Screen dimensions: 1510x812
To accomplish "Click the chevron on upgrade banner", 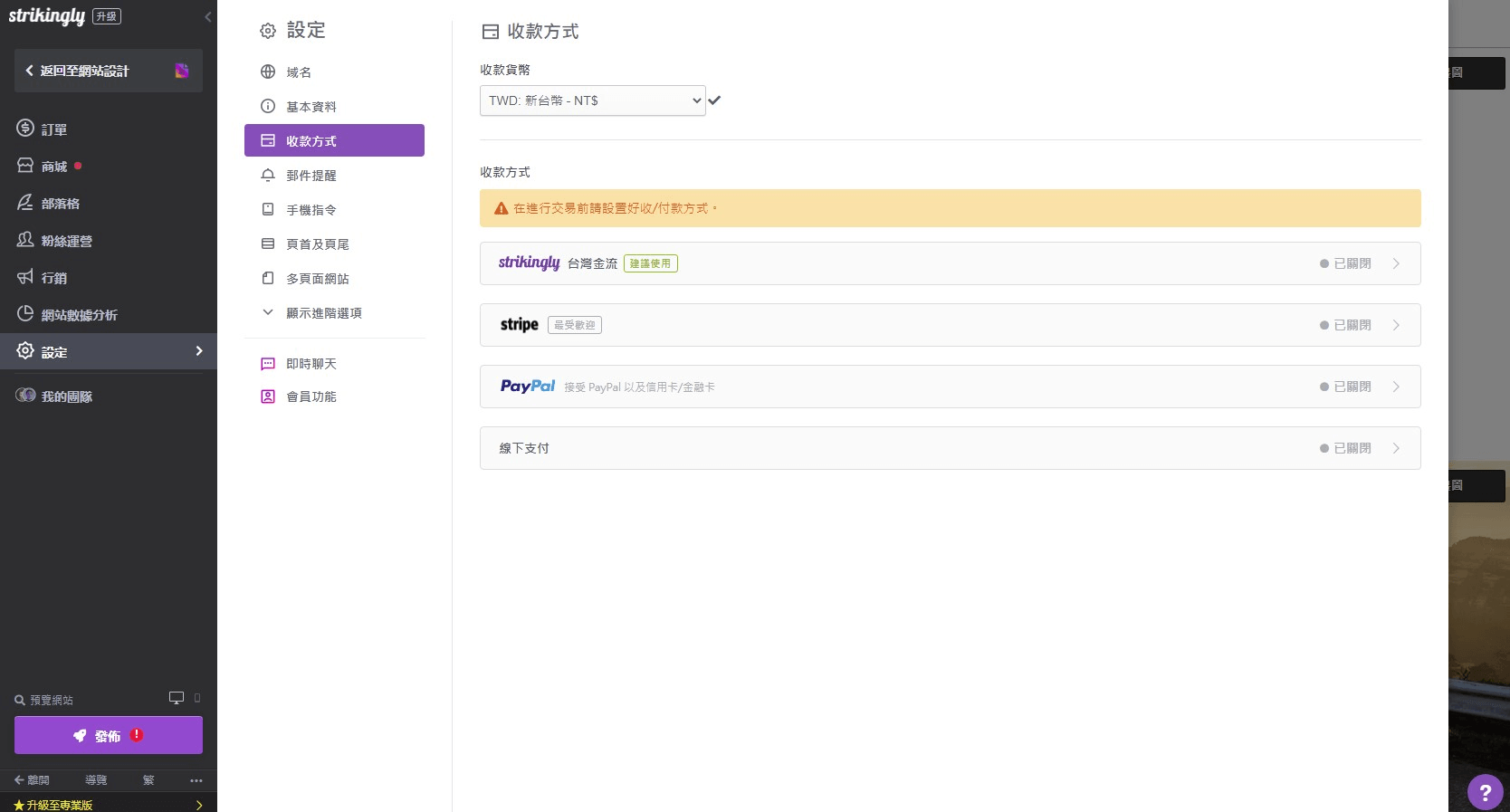I will [x=199, y=805].
